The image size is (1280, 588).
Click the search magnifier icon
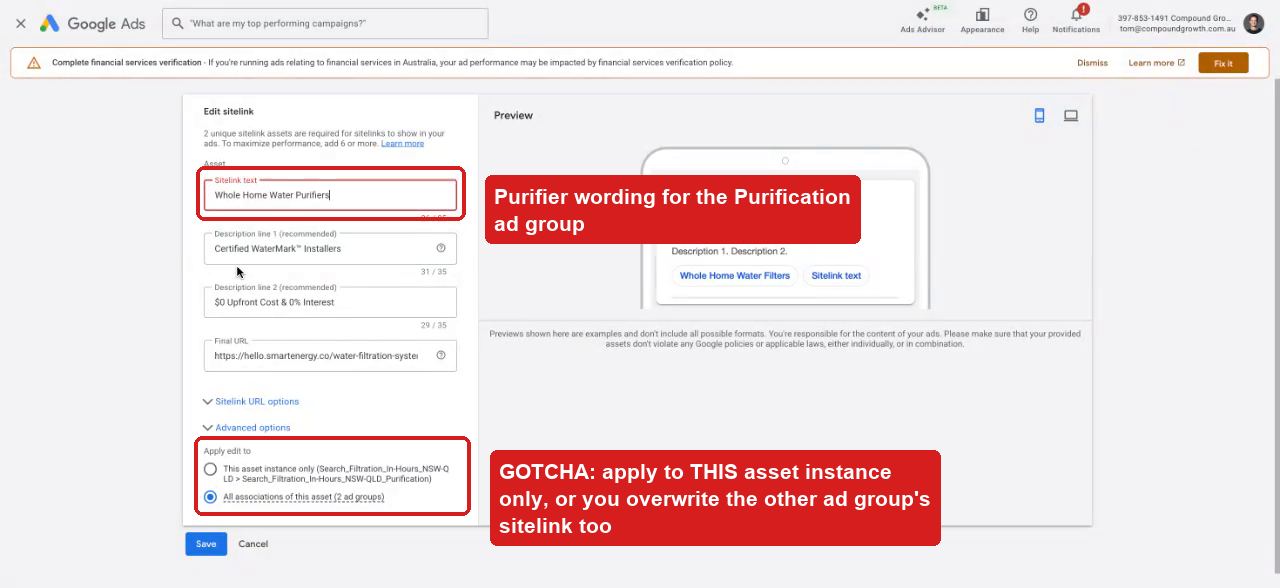pos(177,23)
